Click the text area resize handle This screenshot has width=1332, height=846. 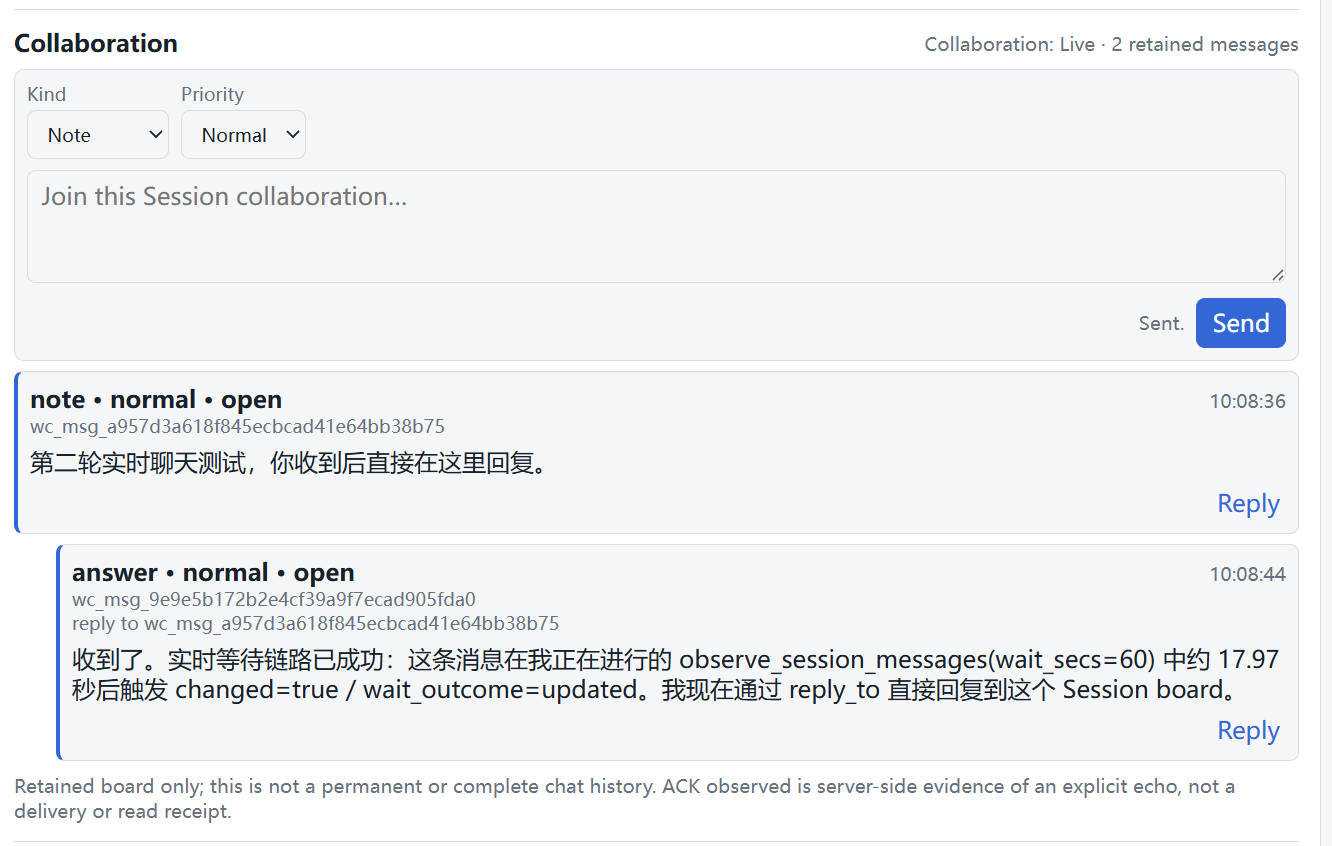(x=1277, y=274)
